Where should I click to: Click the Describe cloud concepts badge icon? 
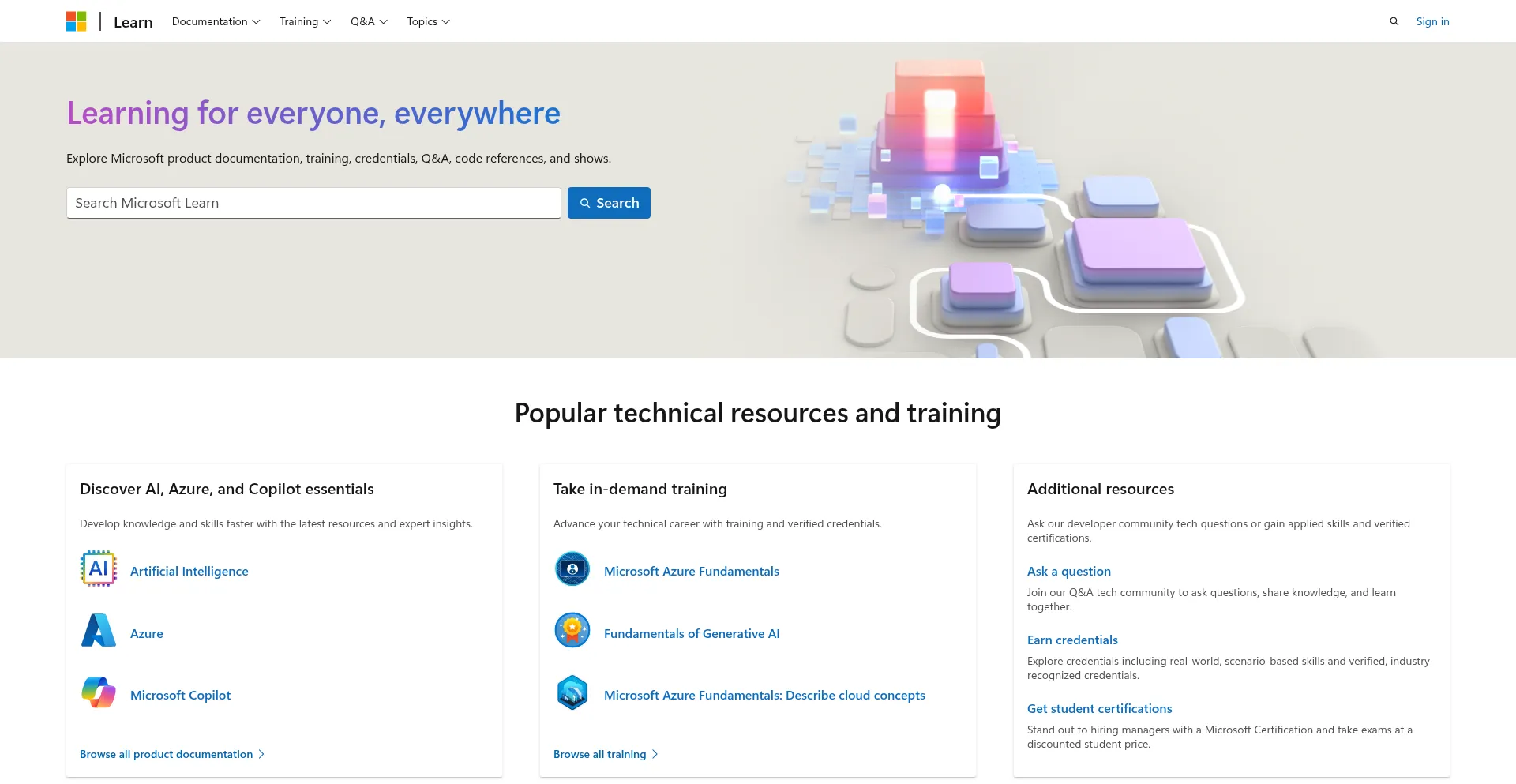coord(572,692)
